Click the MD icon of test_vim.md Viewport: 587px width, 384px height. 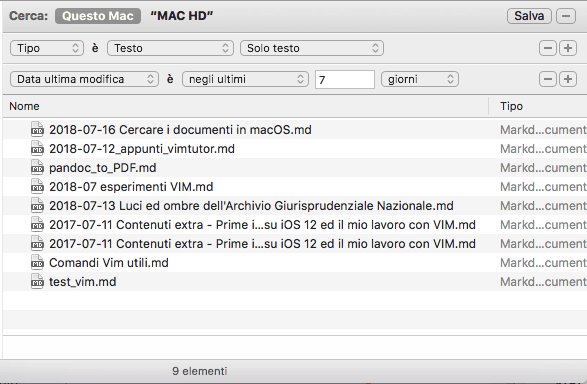[37, 281]
